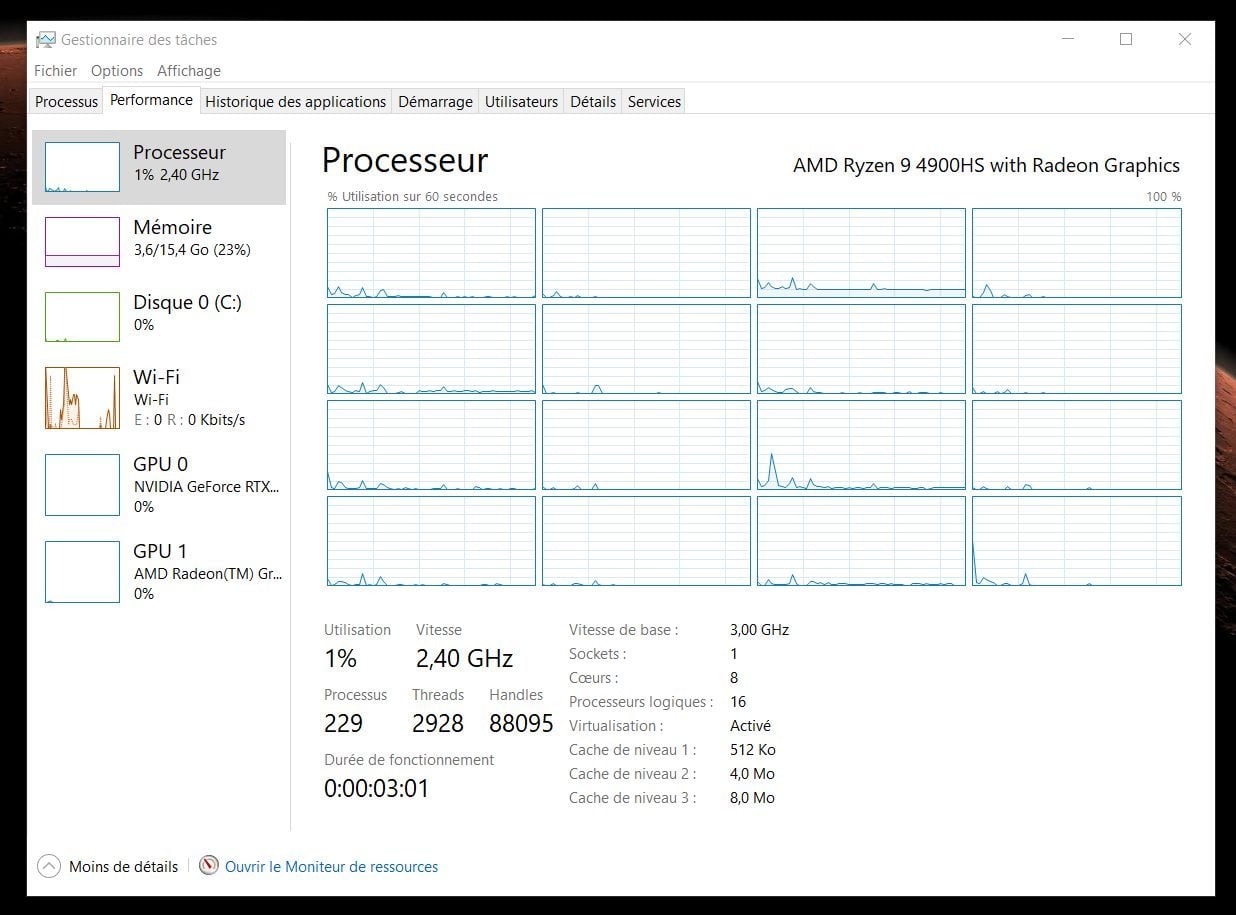
Task: Select the Processeur mini graph thumbnail
Action: [82, 167]
